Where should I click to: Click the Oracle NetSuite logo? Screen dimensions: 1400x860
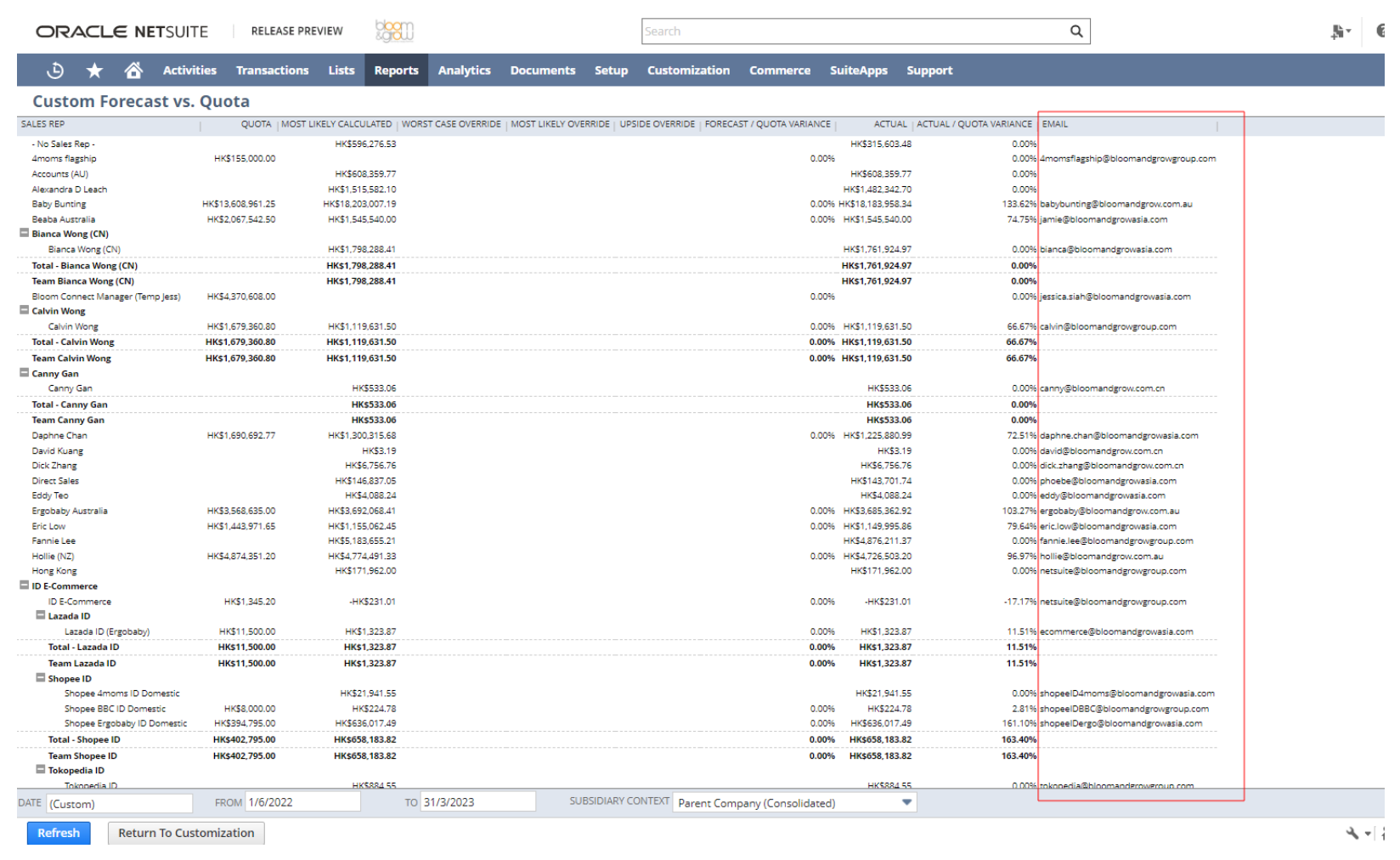pos(121,31)
